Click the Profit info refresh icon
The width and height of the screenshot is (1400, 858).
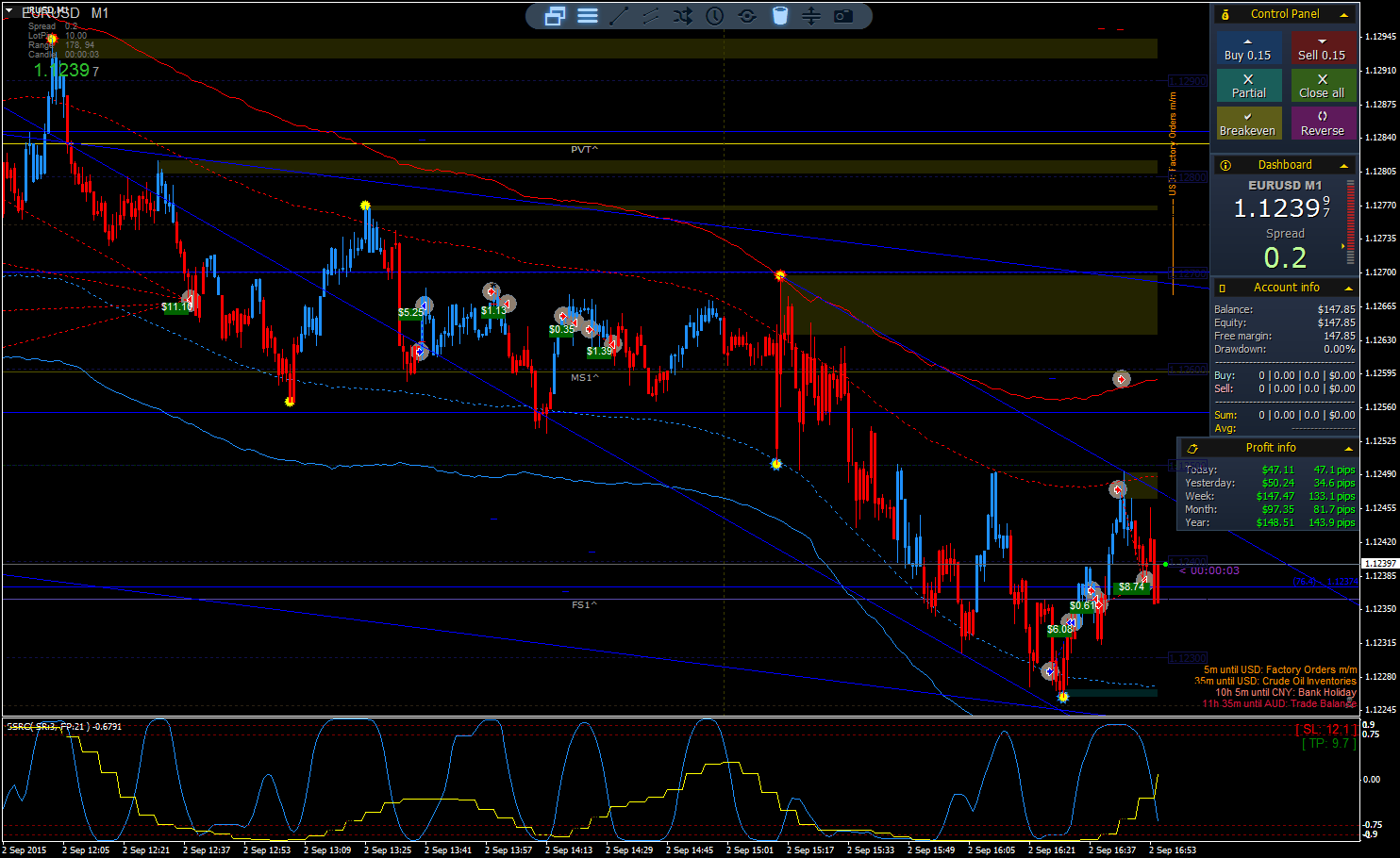[x=1192, y=449]
